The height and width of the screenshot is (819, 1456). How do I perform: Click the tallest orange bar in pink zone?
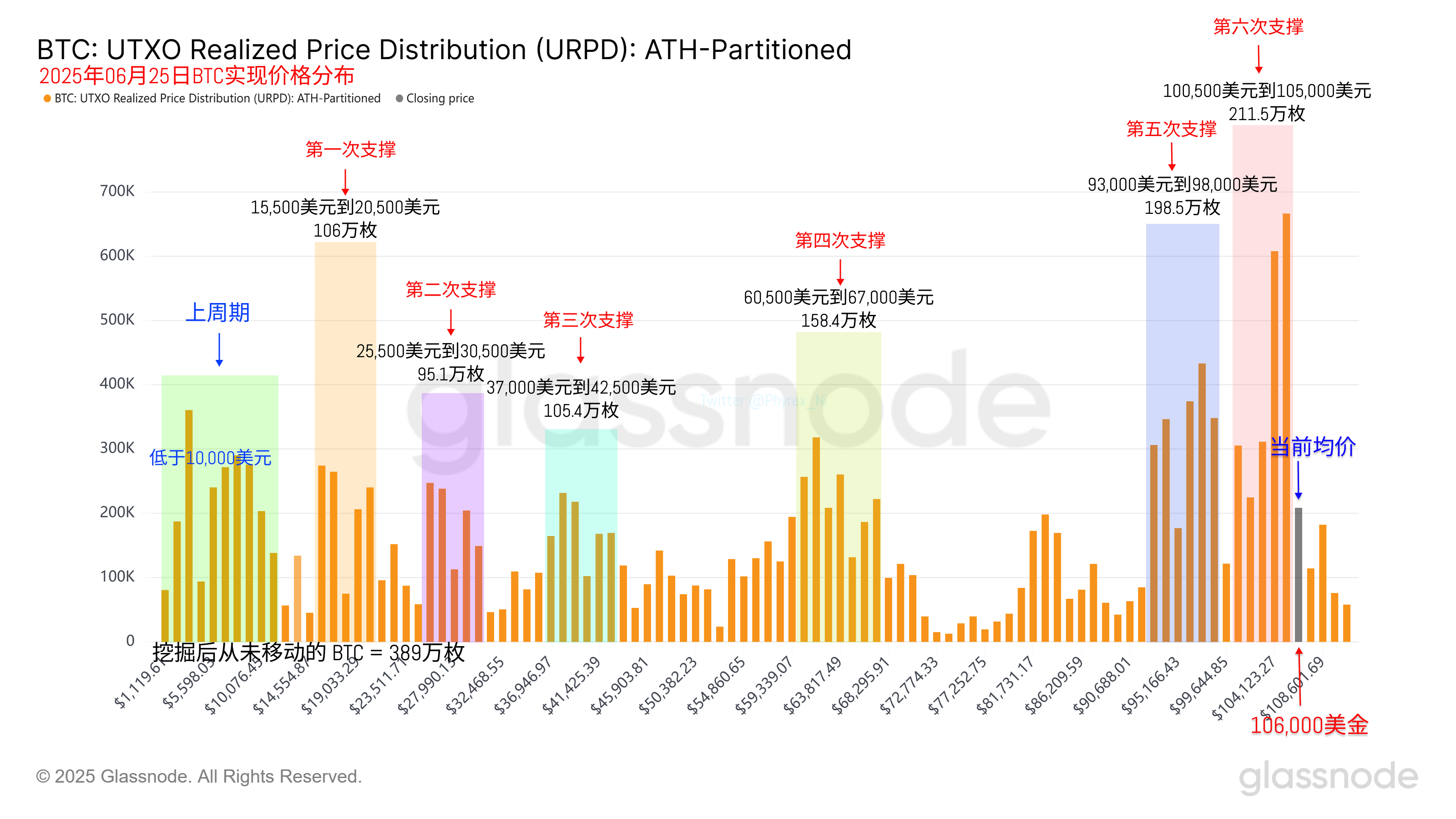[x=1286, y=427]
